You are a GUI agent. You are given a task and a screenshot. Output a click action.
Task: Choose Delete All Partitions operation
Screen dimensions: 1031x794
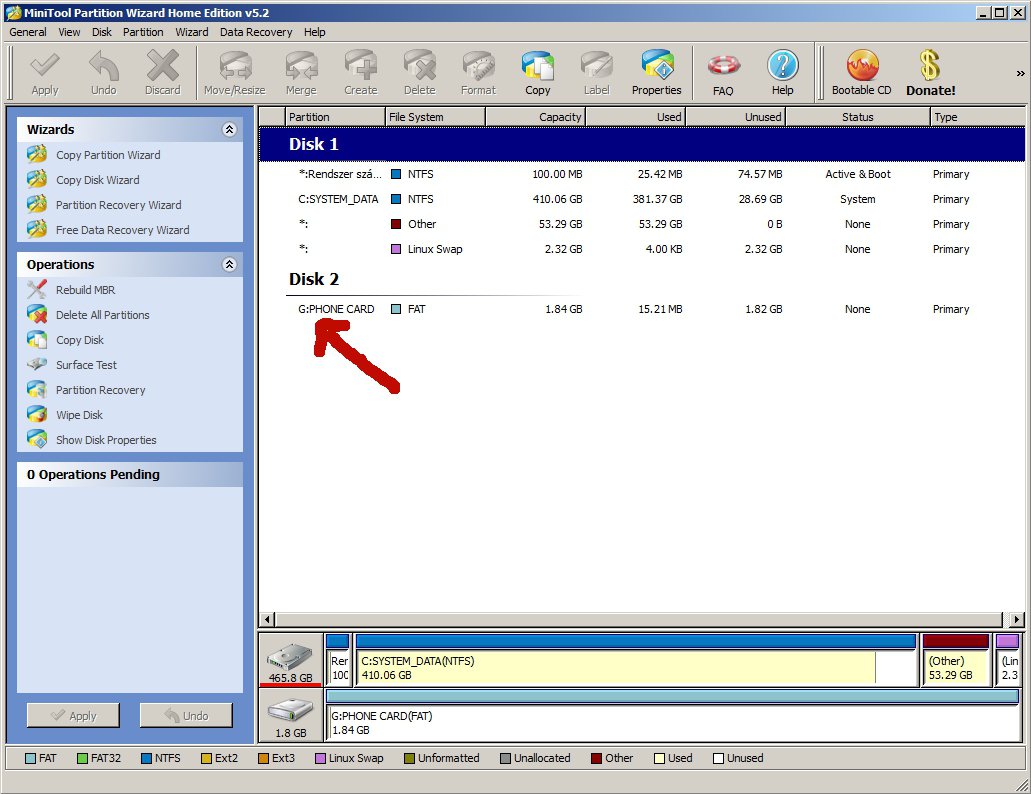(x=103, y=315)
